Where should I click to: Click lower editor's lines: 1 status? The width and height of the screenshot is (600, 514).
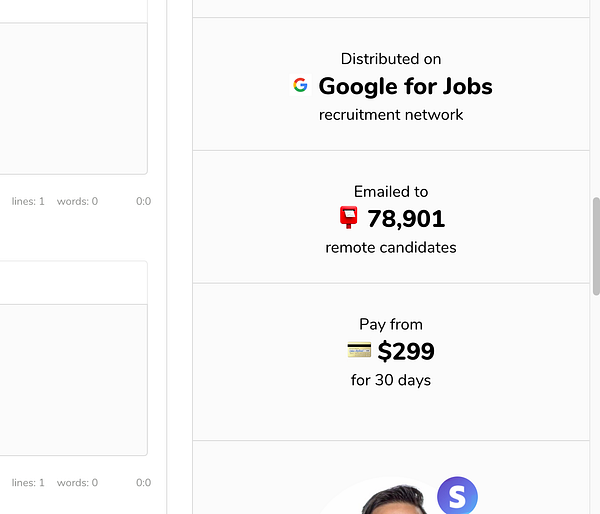(28, 483)
